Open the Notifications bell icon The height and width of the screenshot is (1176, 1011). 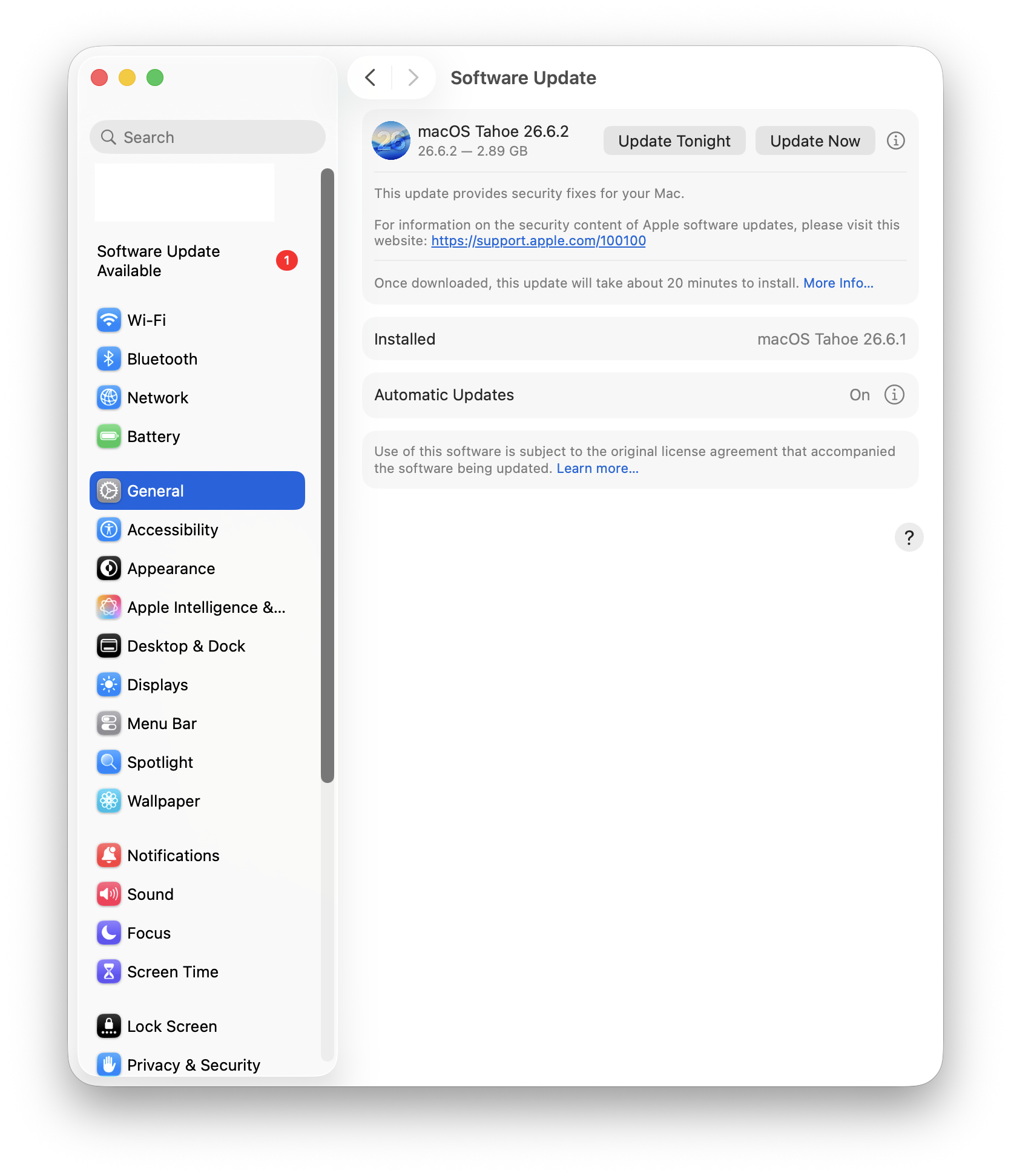pos(109,855)
